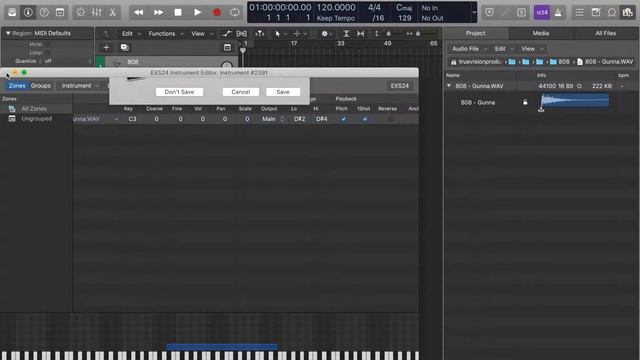The width and height of the screenshot is (640, 360).
Task: Toggle Replace mode X button
Action: [489, 13]
